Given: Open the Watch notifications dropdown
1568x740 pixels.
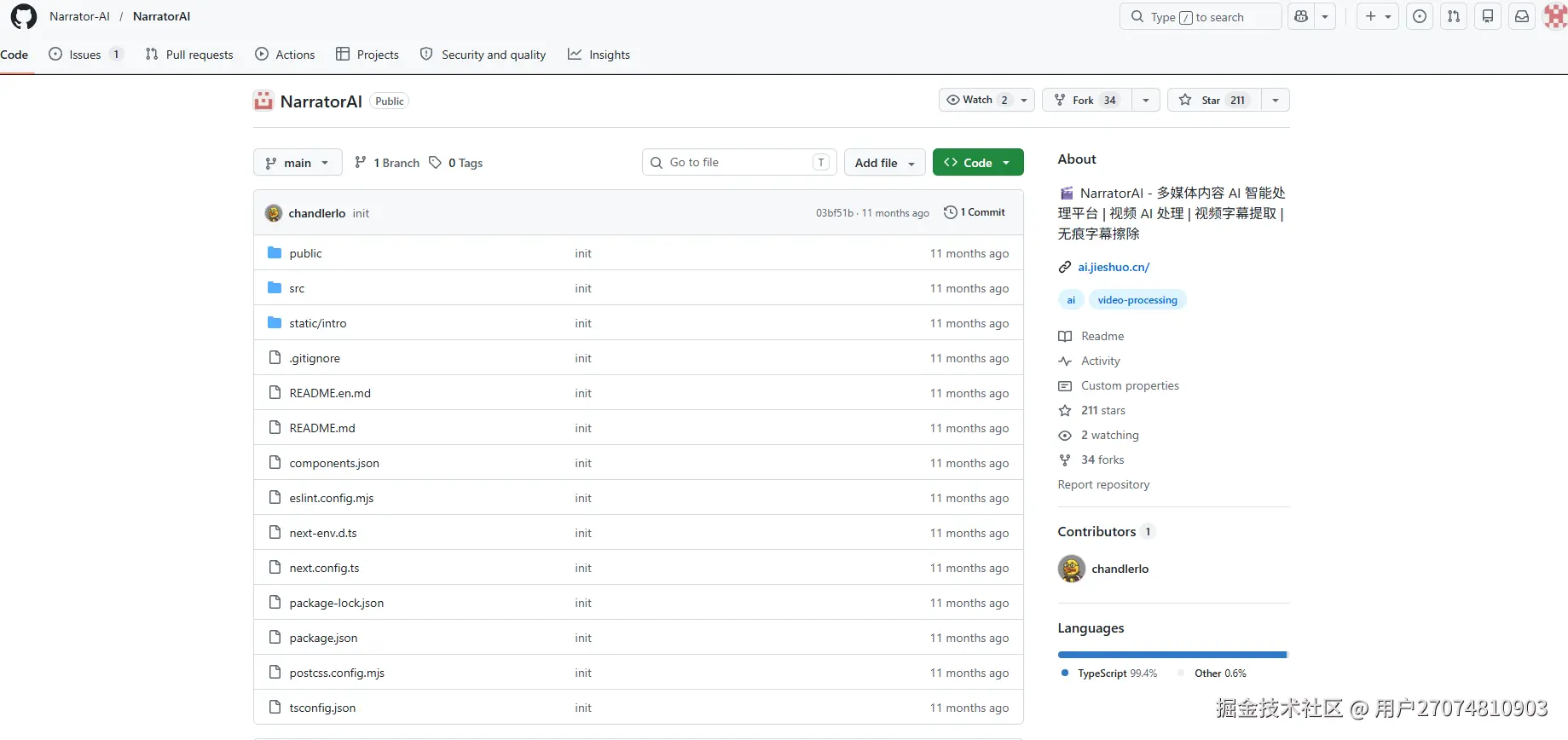Looking at the screenshot, I should pyautogui.click(x=987, y=100).
